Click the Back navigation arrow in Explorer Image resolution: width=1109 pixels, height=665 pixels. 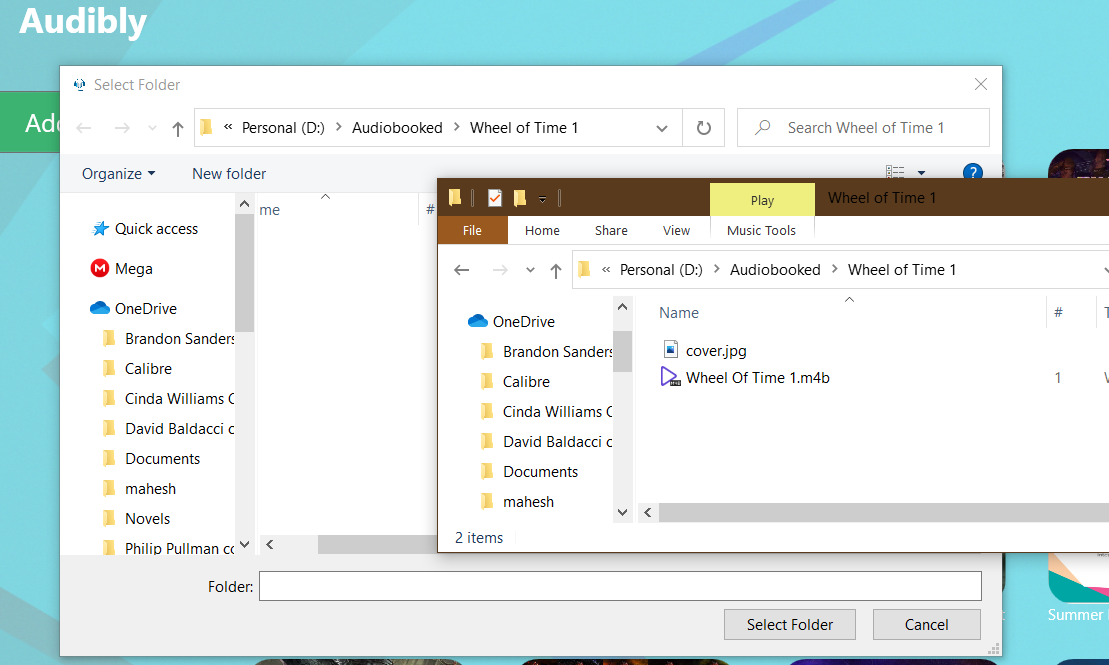tap(461, 269)
